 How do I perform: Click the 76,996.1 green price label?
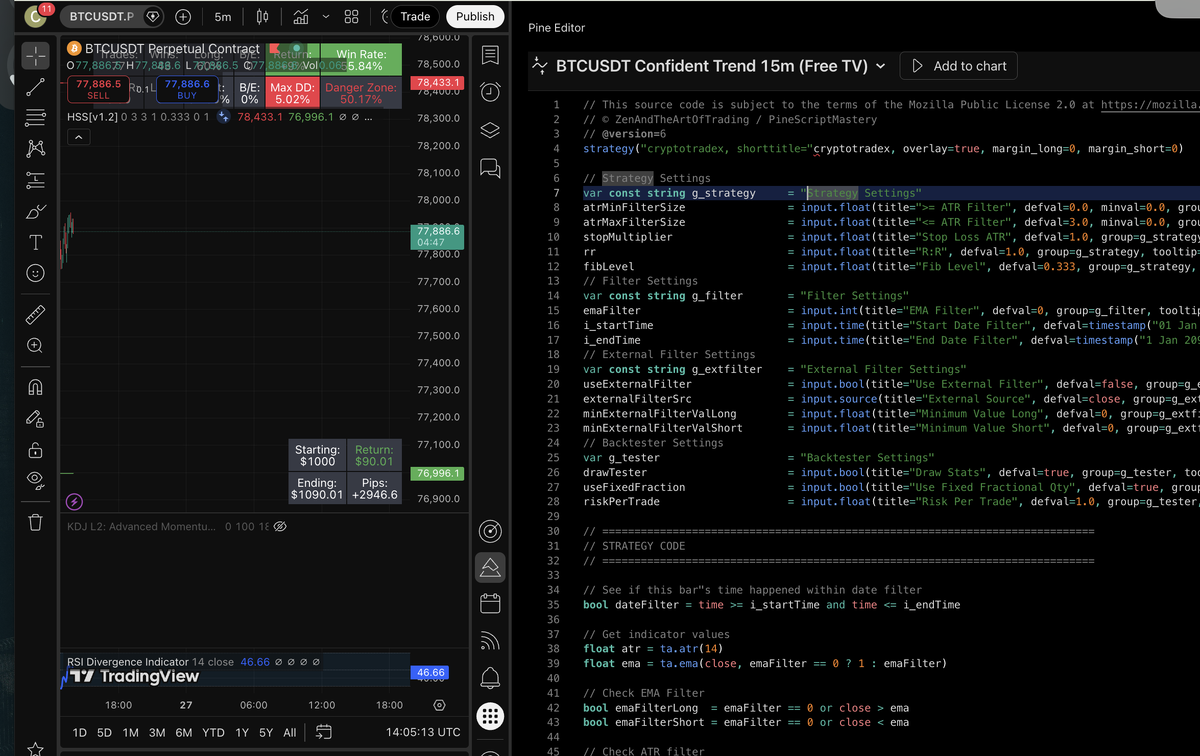(437, 473)
